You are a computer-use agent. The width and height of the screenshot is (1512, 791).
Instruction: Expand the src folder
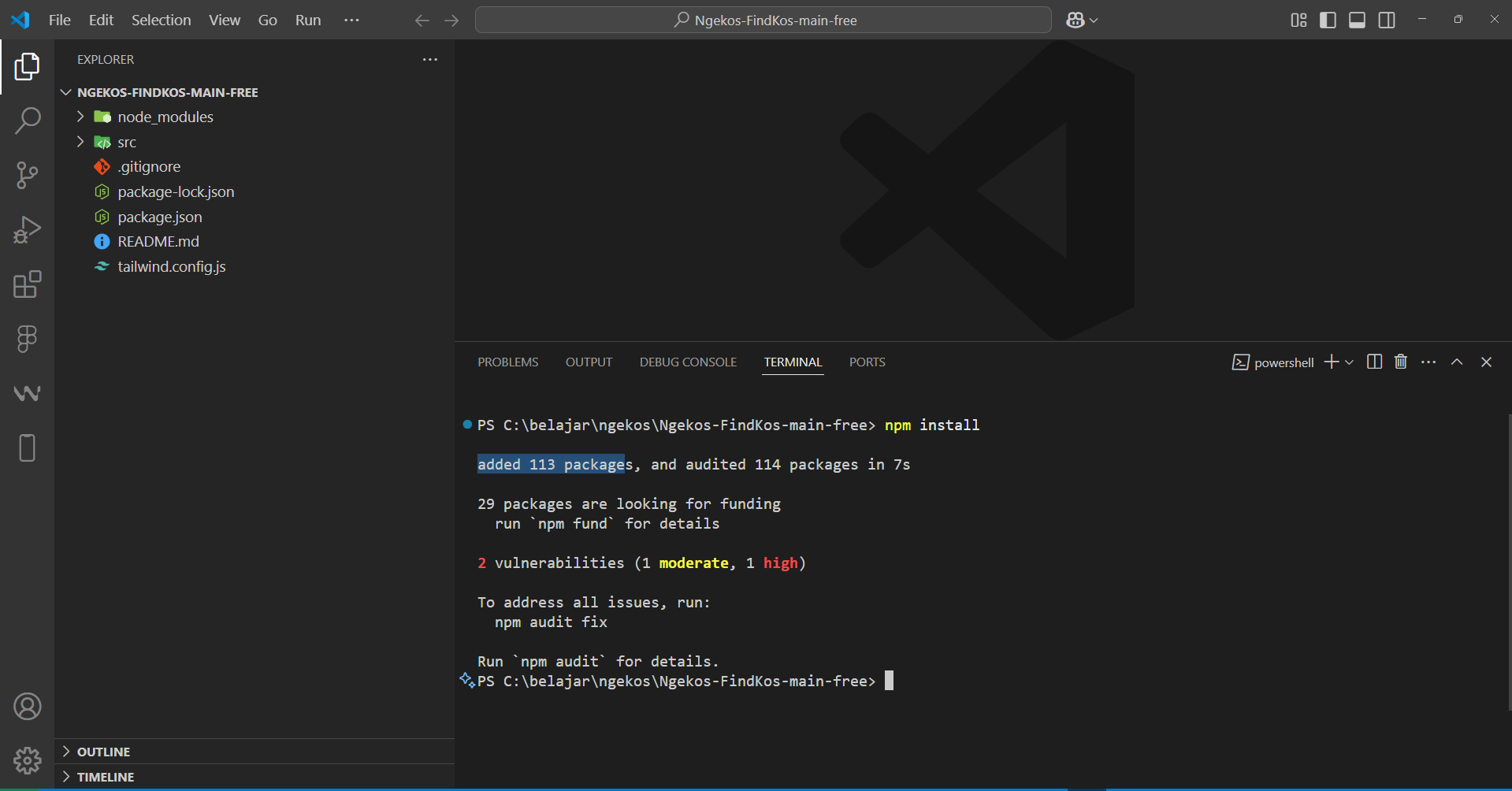[x=80, y=142]
